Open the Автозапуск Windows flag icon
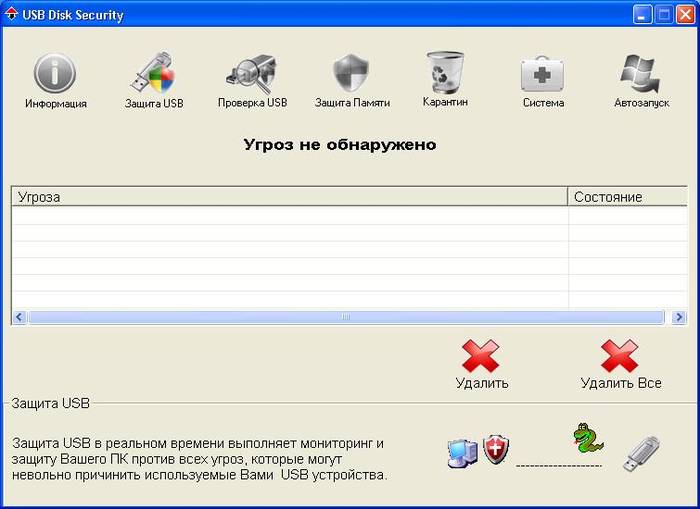Viewport: 700px width, 509px height. coord(641,74)
